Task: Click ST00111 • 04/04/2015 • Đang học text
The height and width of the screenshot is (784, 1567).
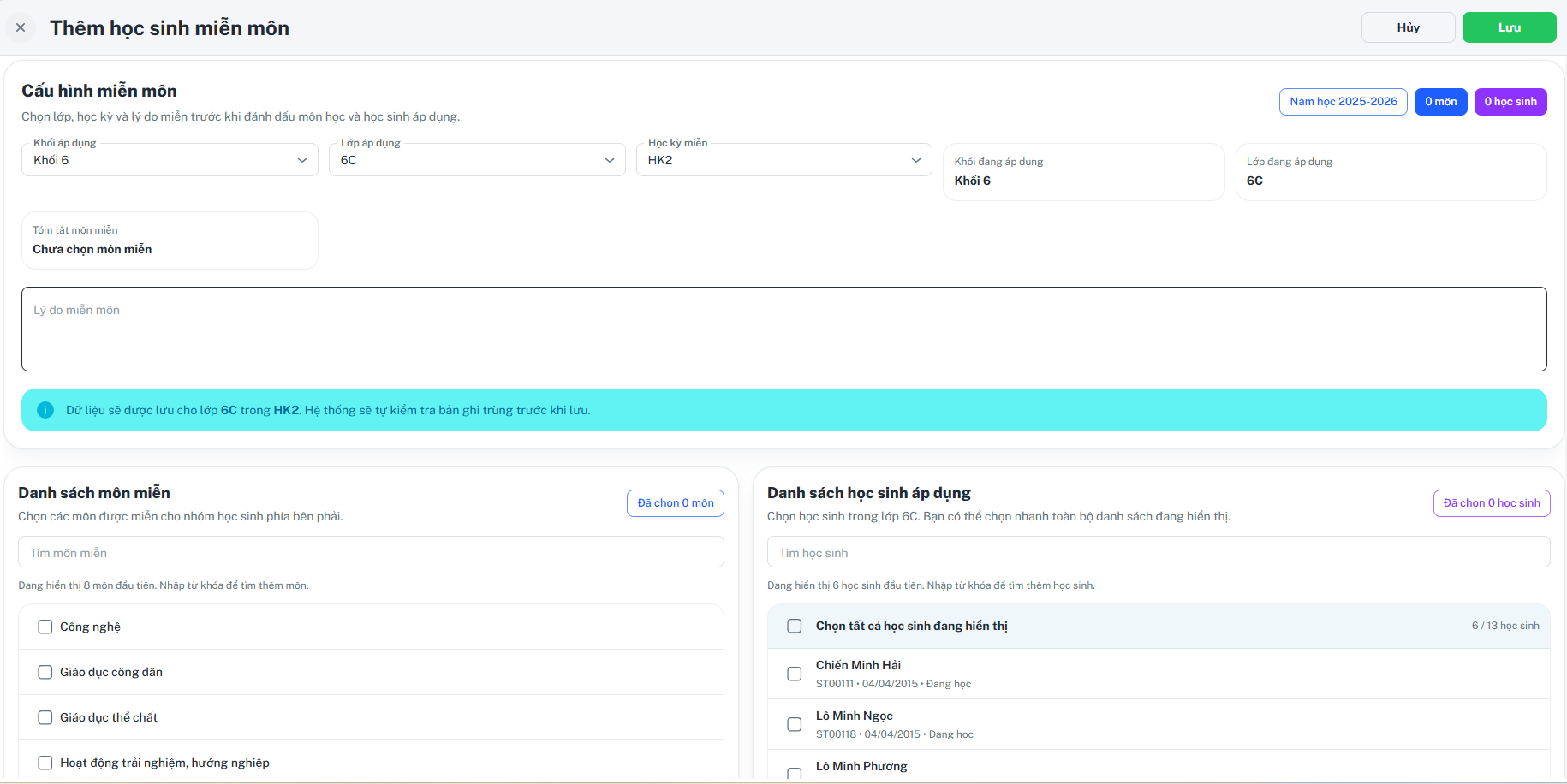Action: (893, 684)
